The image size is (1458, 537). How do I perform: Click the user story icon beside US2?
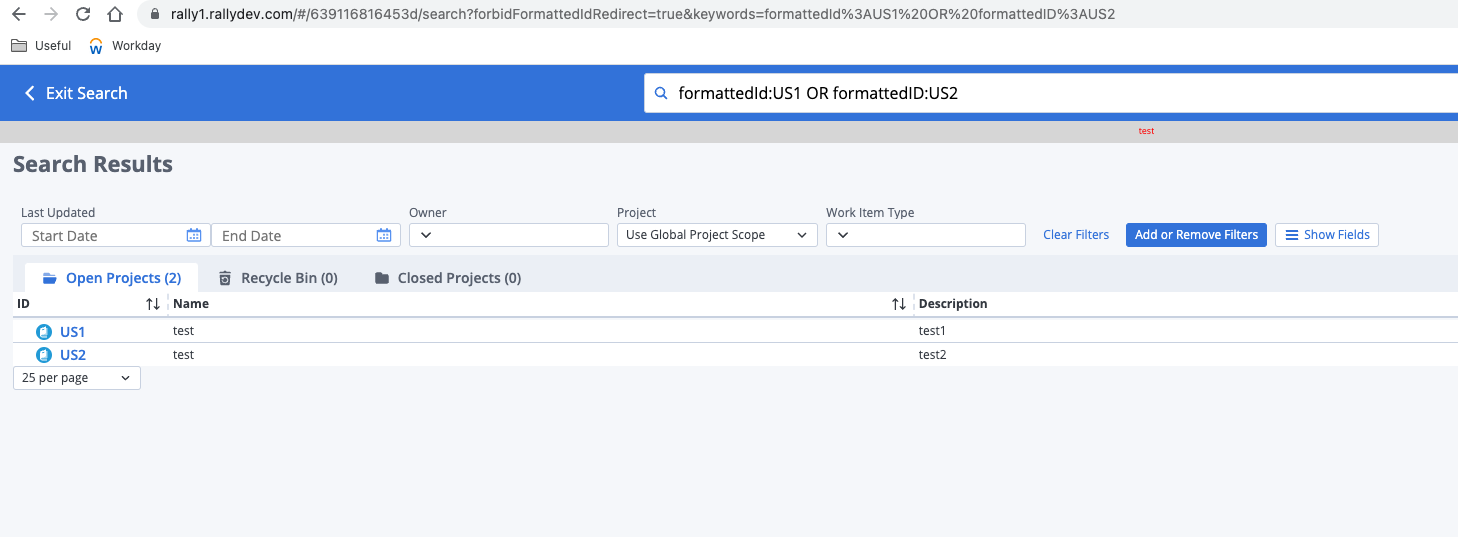(44, 355)
